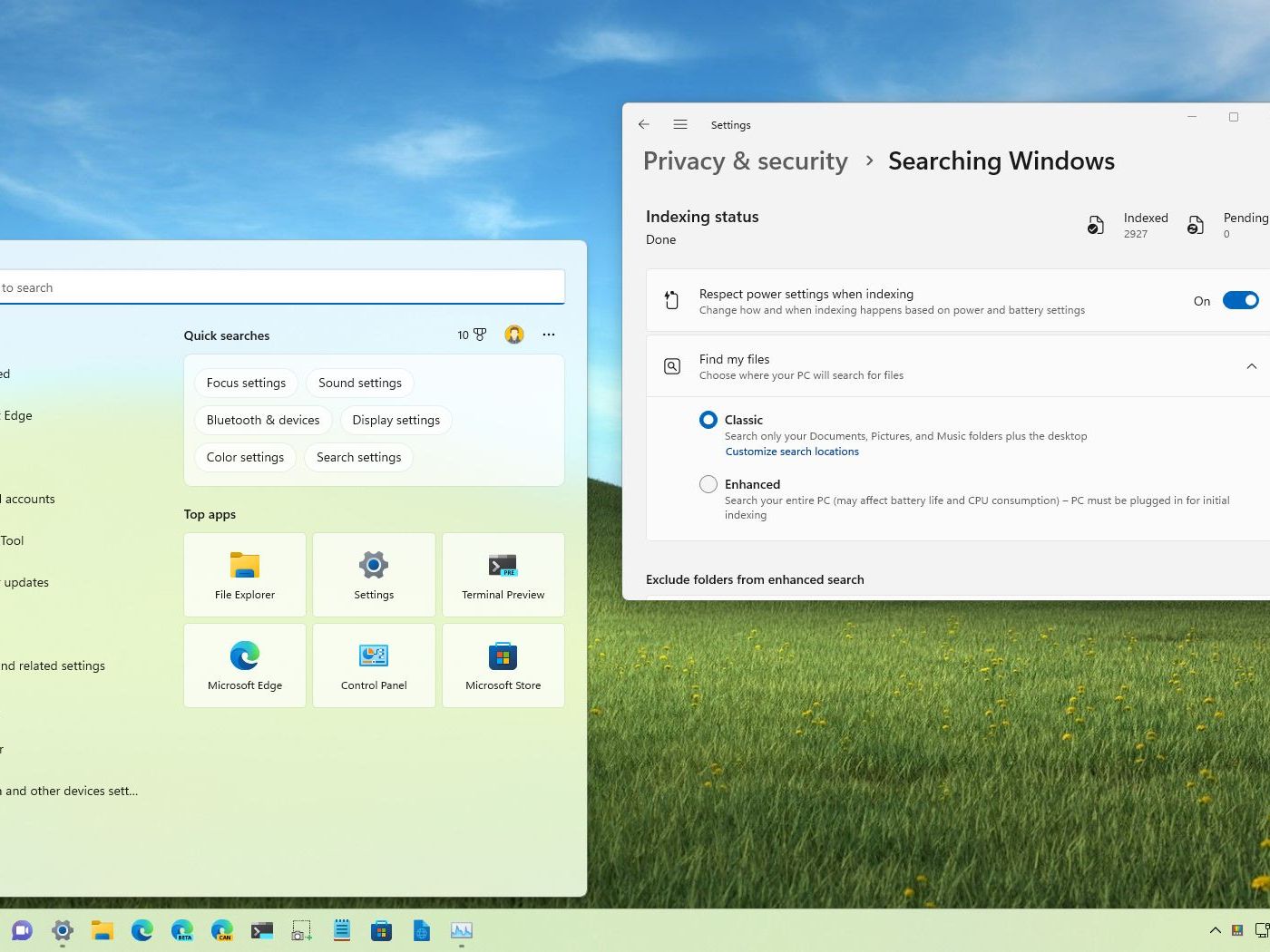
Task: Select the Enhanced search option
Action: pyautogui.click(x=708, y=484)
